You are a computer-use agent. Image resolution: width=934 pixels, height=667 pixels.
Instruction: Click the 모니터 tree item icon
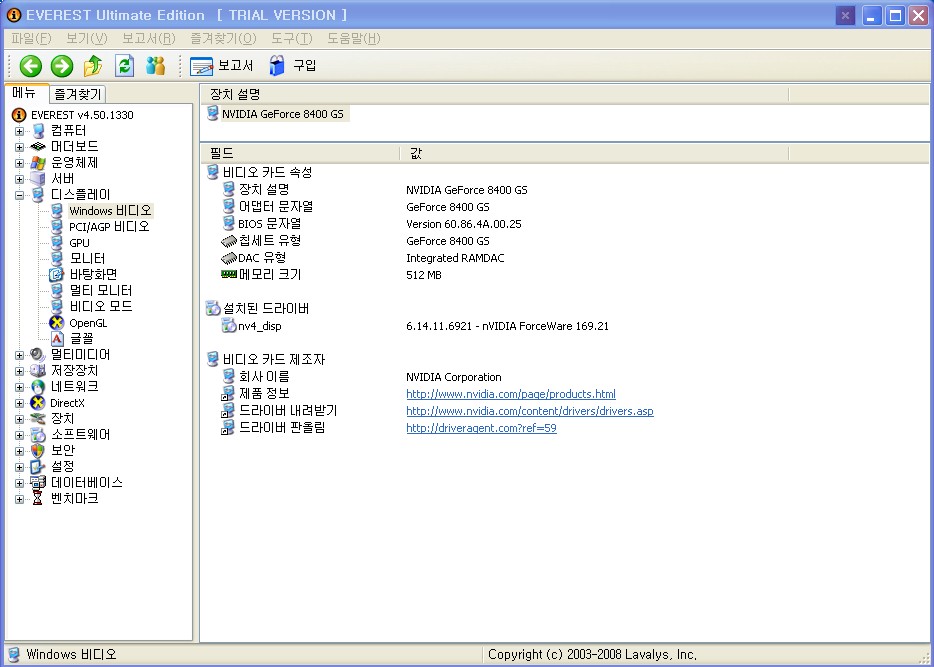click(57, 258)
